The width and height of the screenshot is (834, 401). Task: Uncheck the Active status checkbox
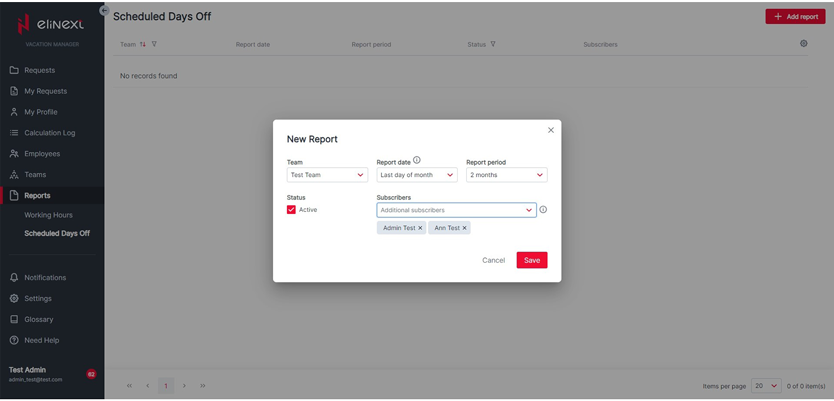point(291,210)
